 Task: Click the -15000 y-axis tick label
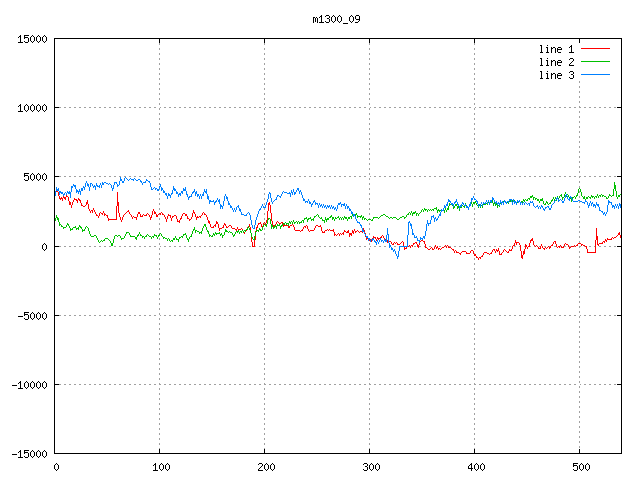(29, 453)
